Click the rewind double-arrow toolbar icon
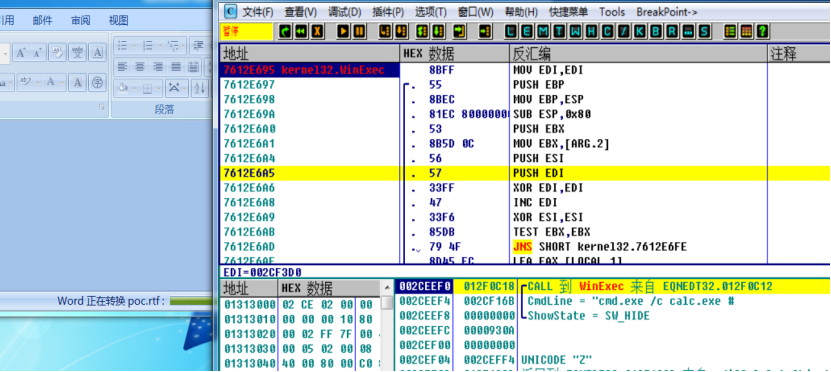831x372 pixels. click(301, 32)
